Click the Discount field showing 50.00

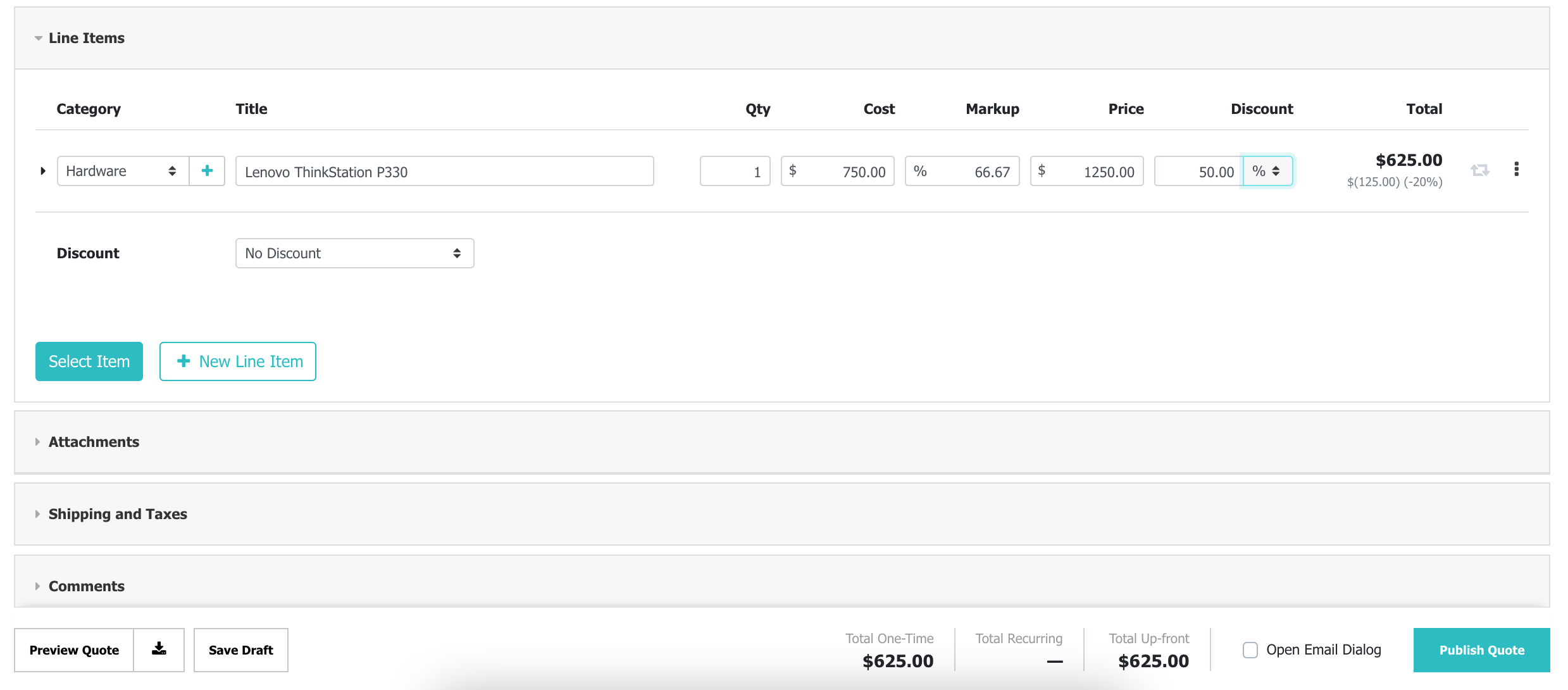pos(1198,171)
